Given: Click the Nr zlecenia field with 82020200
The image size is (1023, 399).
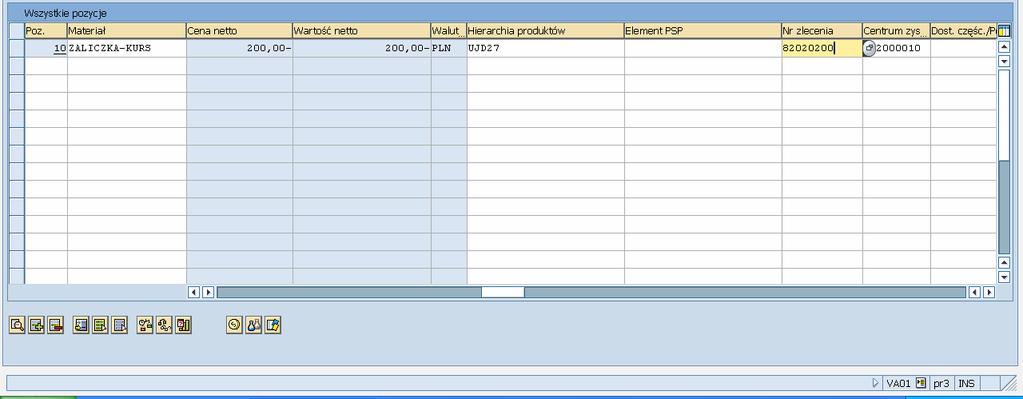Looking at the screenshot, I should coord(821,48).
